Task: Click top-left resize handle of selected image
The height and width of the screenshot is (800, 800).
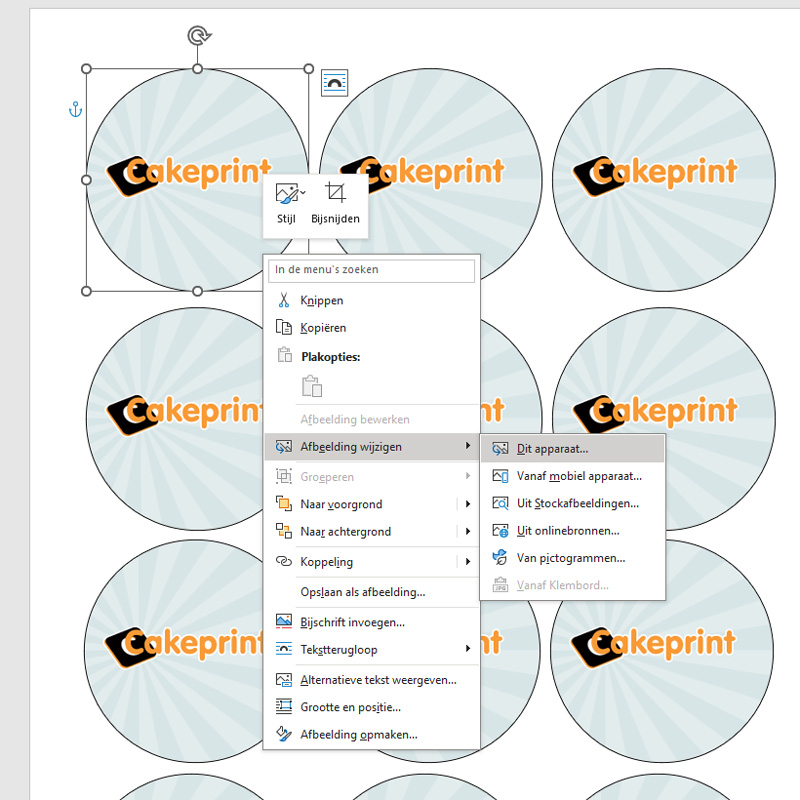Action: [86, 68]
